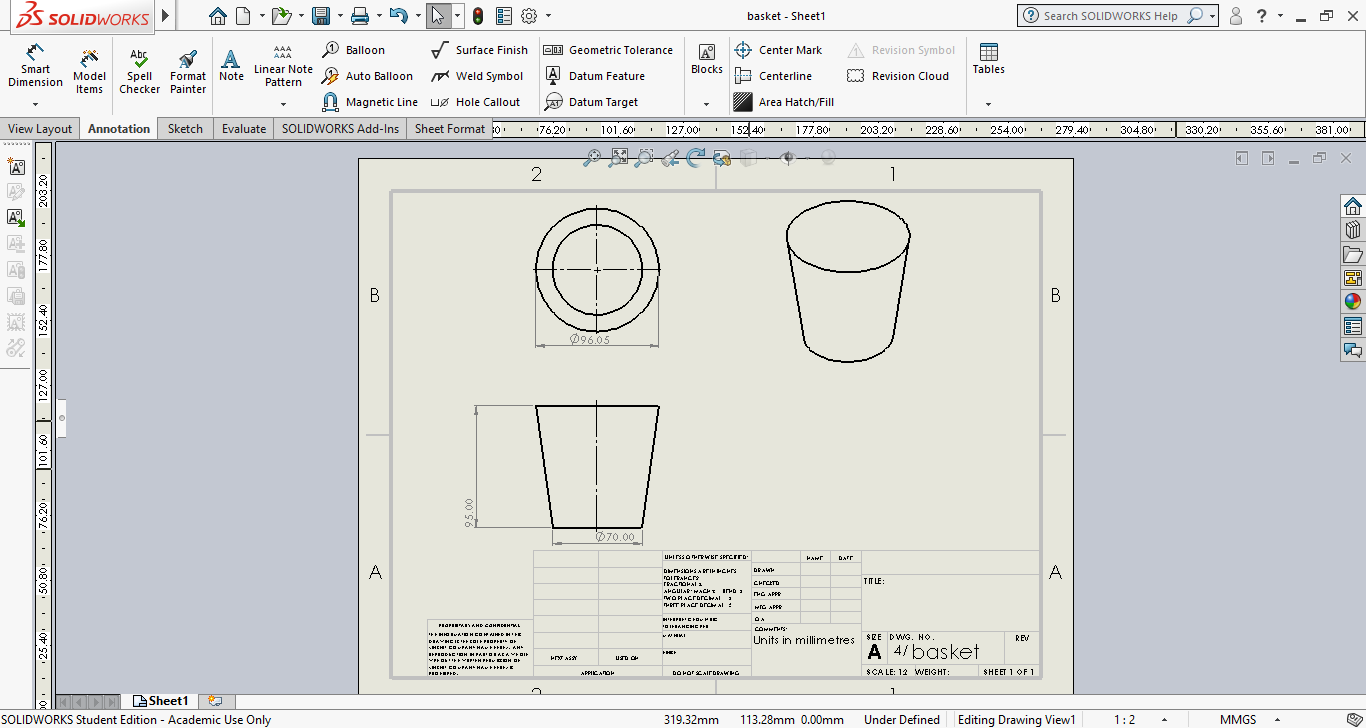The width and height of the screenshot is (1366, 728).
Task: Toggle the Format Painter tool
Action: [187, 70]
